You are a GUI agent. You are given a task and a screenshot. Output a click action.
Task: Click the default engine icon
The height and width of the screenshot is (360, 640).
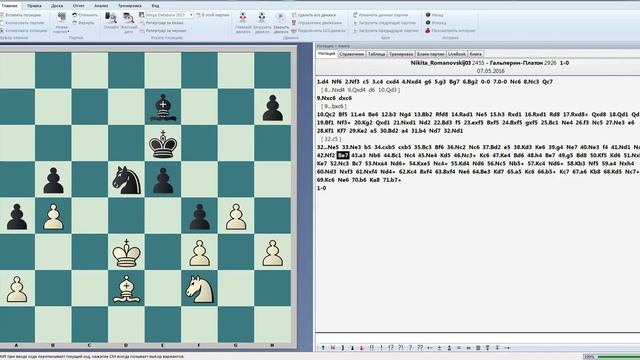[243, 17]
